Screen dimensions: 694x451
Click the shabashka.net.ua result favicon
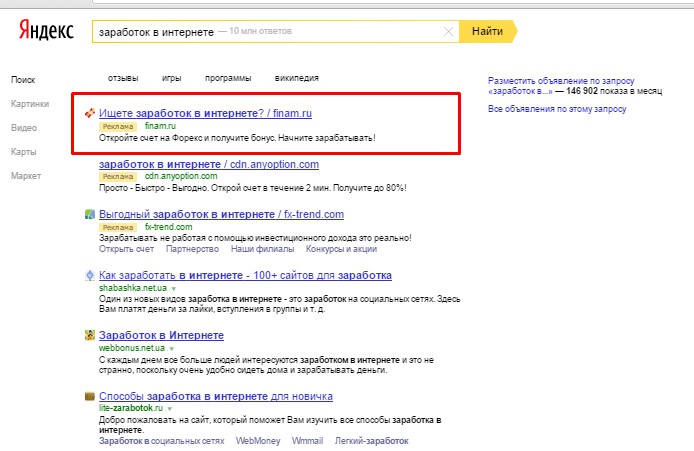point(89,275)
